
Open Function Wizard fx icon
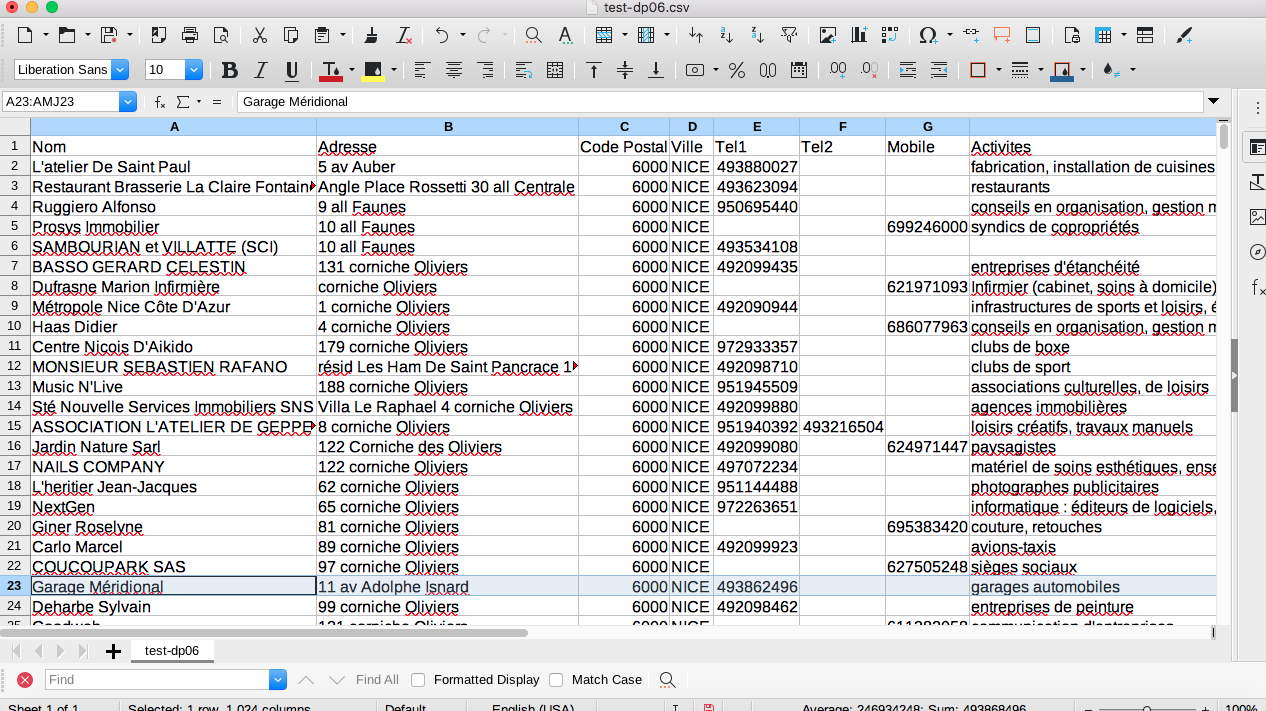[x=160, y=102]
